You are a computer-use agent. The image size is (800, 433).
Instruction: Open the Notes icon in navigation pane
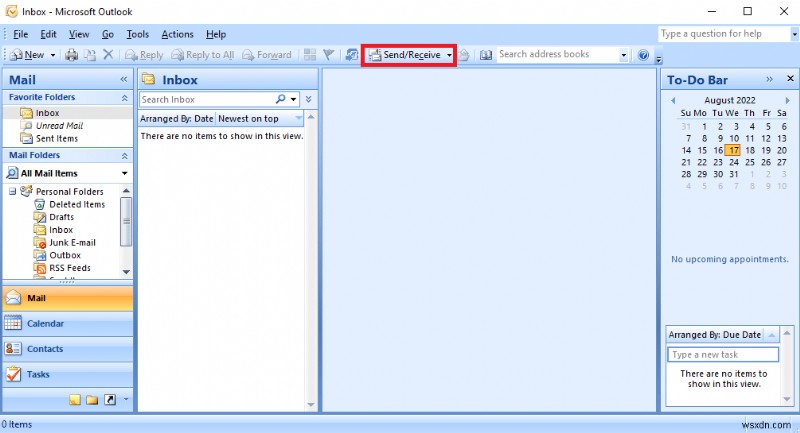74,400
